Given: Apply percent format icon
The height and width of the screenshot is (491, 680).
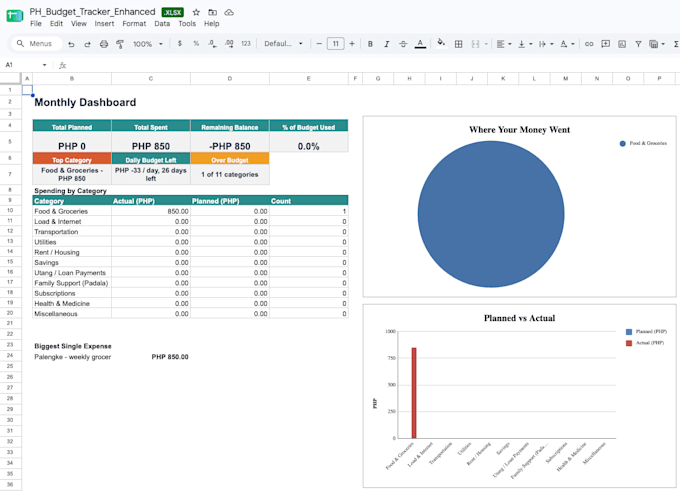Looking at the screenshot, I should 196,43.
